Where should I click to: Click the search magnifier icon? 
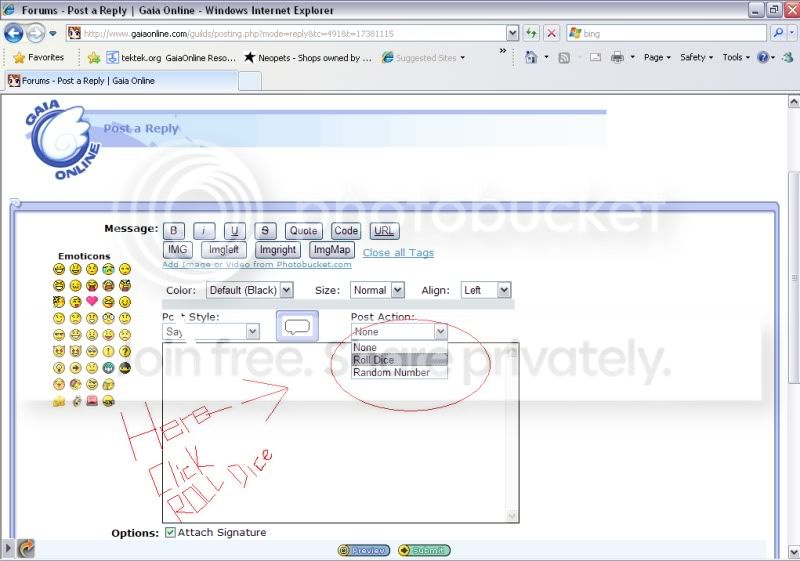tap(778, 33)
